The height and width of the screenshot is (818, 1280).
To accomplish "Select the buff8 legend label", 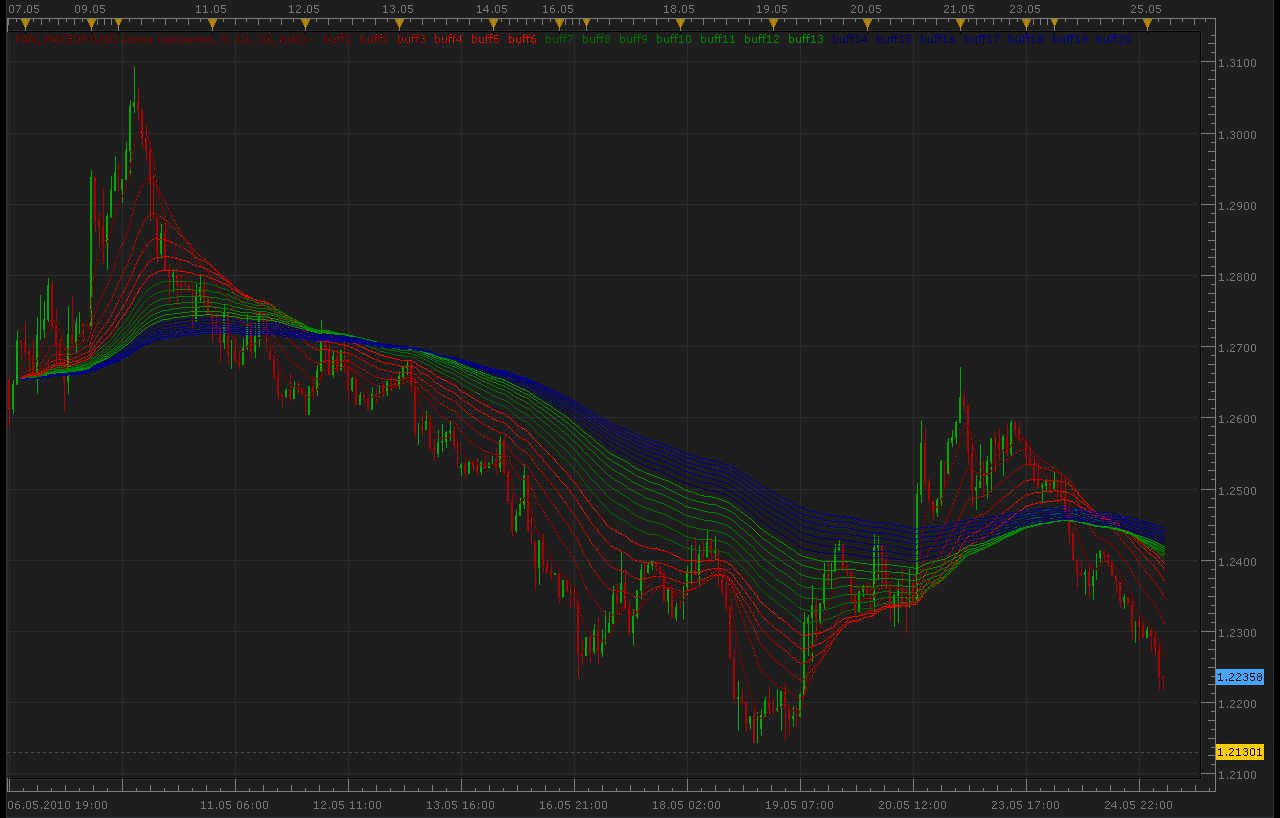I will (x=596, y=39).
